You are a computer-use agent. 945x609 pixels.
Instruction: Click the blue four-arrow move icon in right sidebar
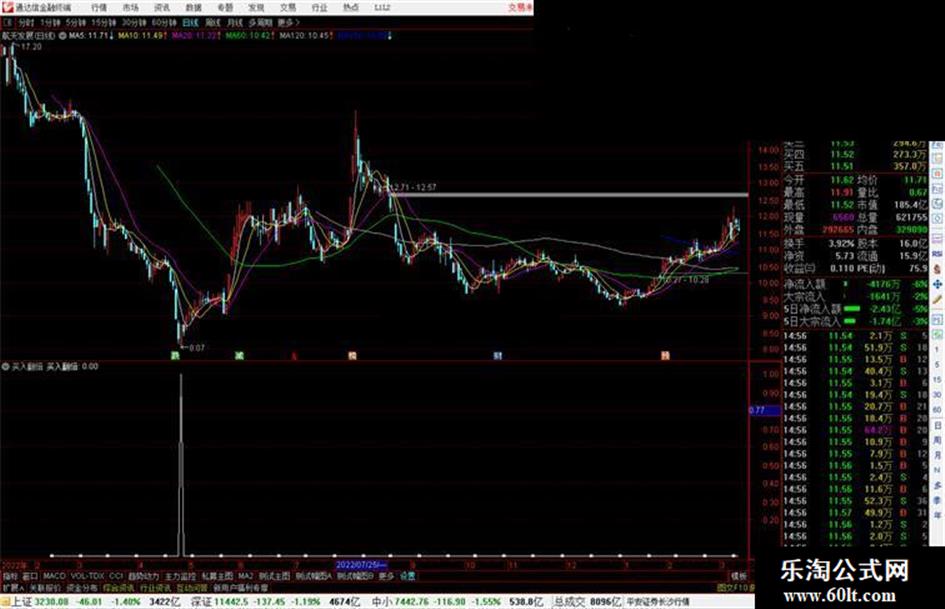937,283
